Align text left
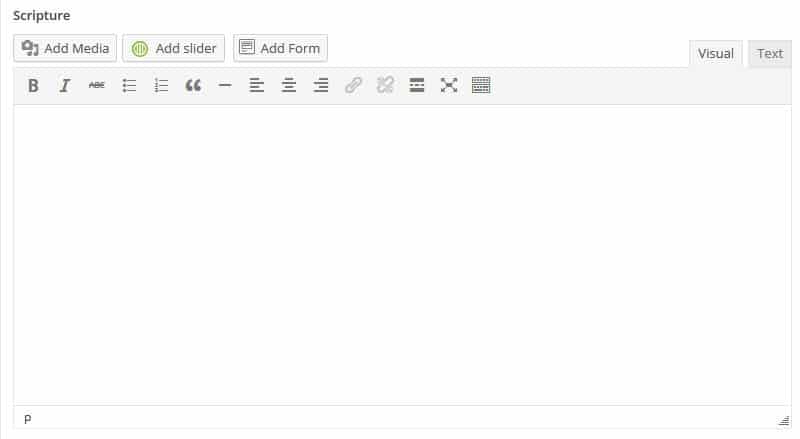Image resolution: width=800 pixels, height=439 pixels. coord(257,85)
